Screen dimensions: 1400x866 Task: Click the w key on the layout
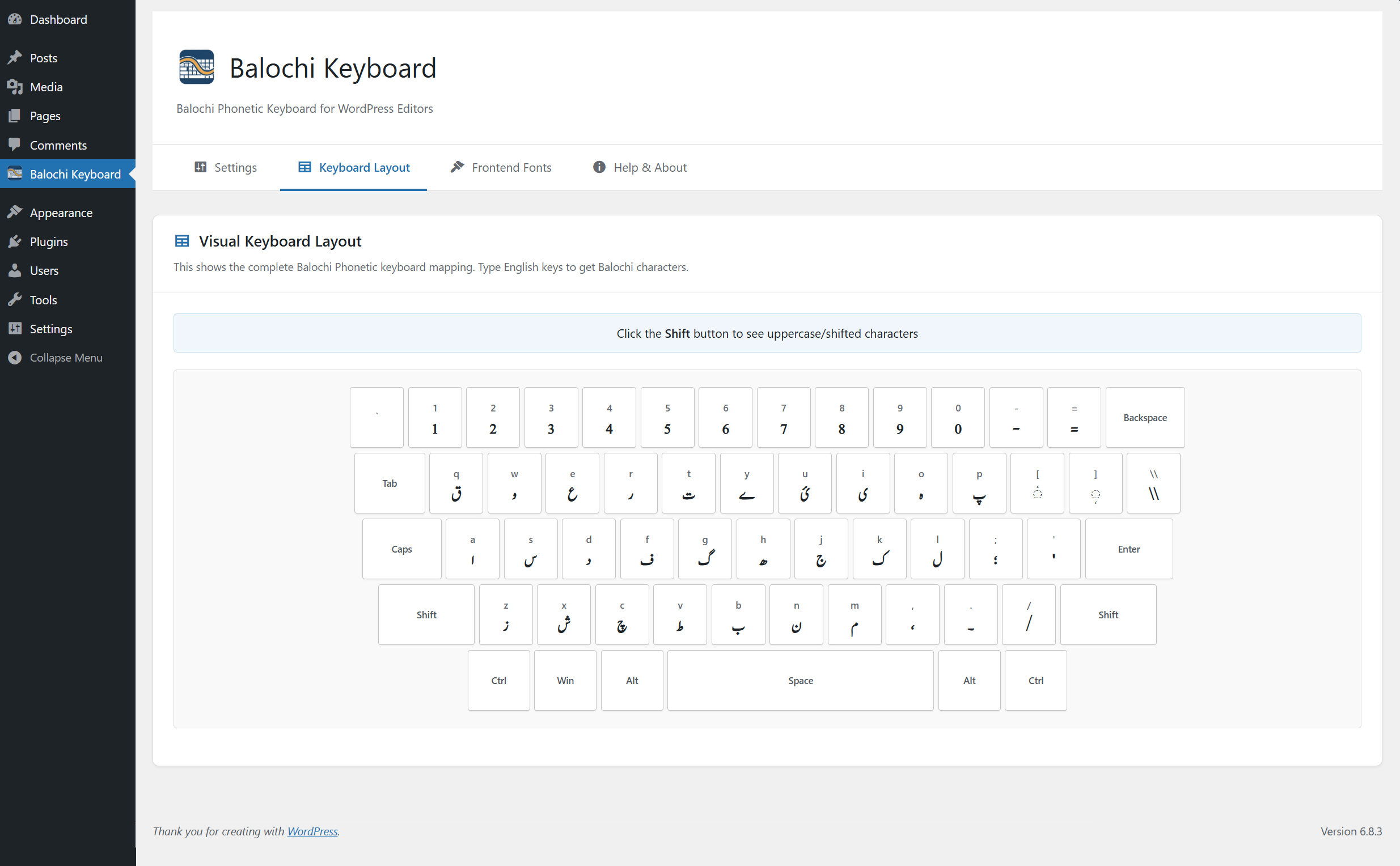(x=514, y=483)
